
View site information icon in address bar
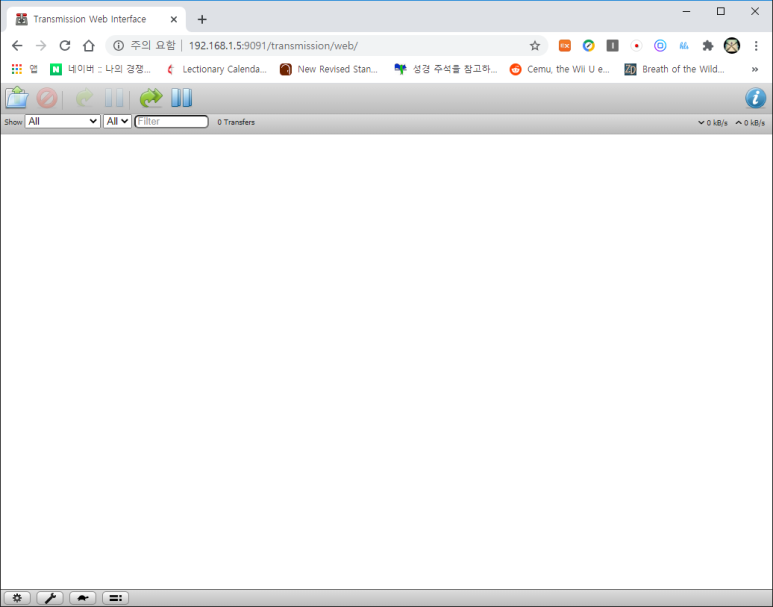coord(118,46)
